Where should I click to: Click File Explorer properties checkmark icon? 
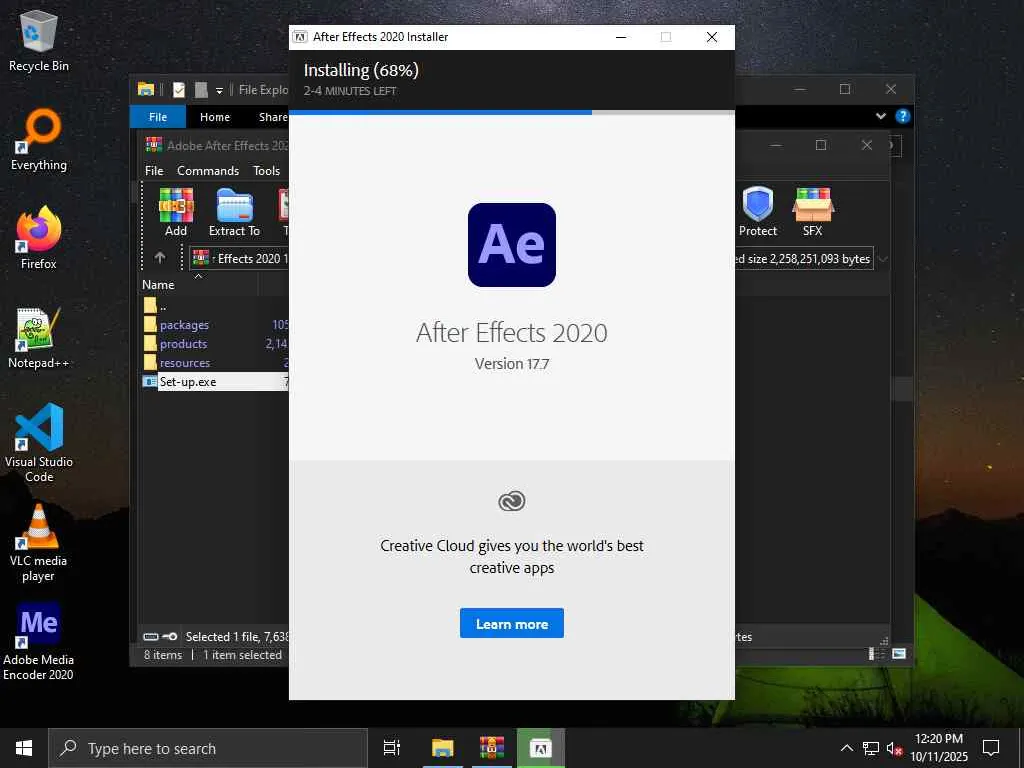coord(178,89)
